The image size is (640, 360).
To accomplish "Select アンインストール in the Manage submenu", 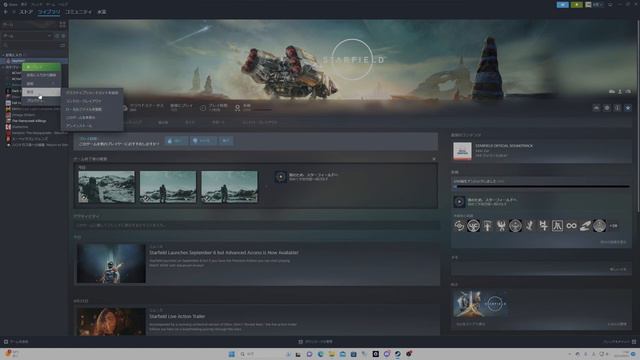I will [x=92, y=126].
